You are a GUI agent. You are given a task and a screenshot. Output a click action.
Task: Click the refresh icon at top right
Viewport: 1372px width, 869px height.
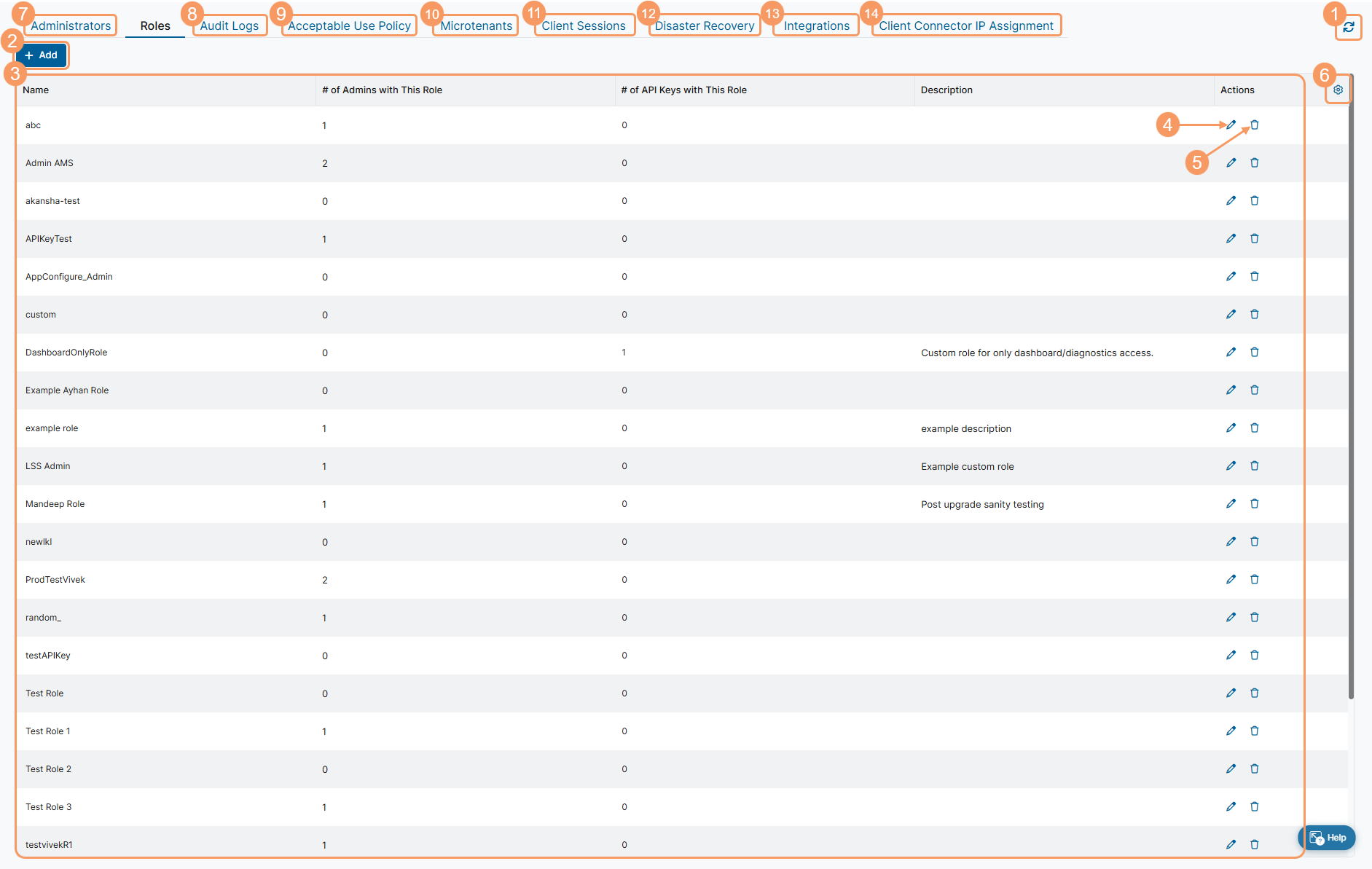click(1349, 27)
